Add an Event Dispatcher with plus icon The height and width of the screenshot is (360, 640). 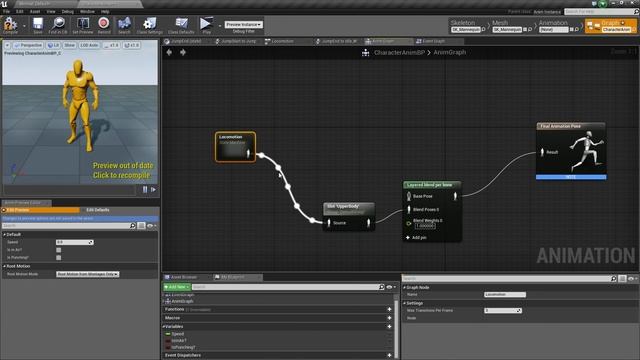(389, 355)
